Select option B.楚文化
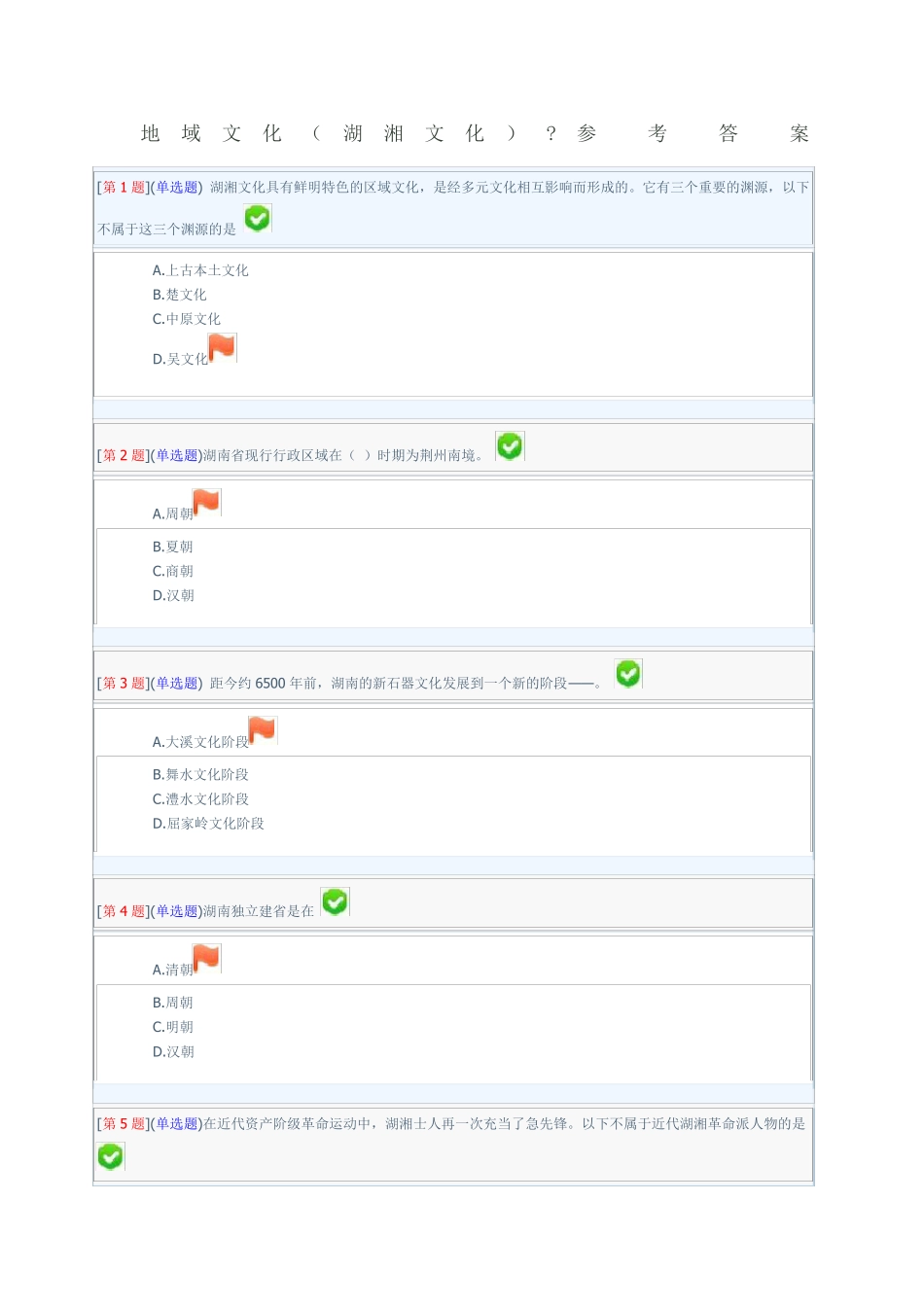 coord(179,295)
